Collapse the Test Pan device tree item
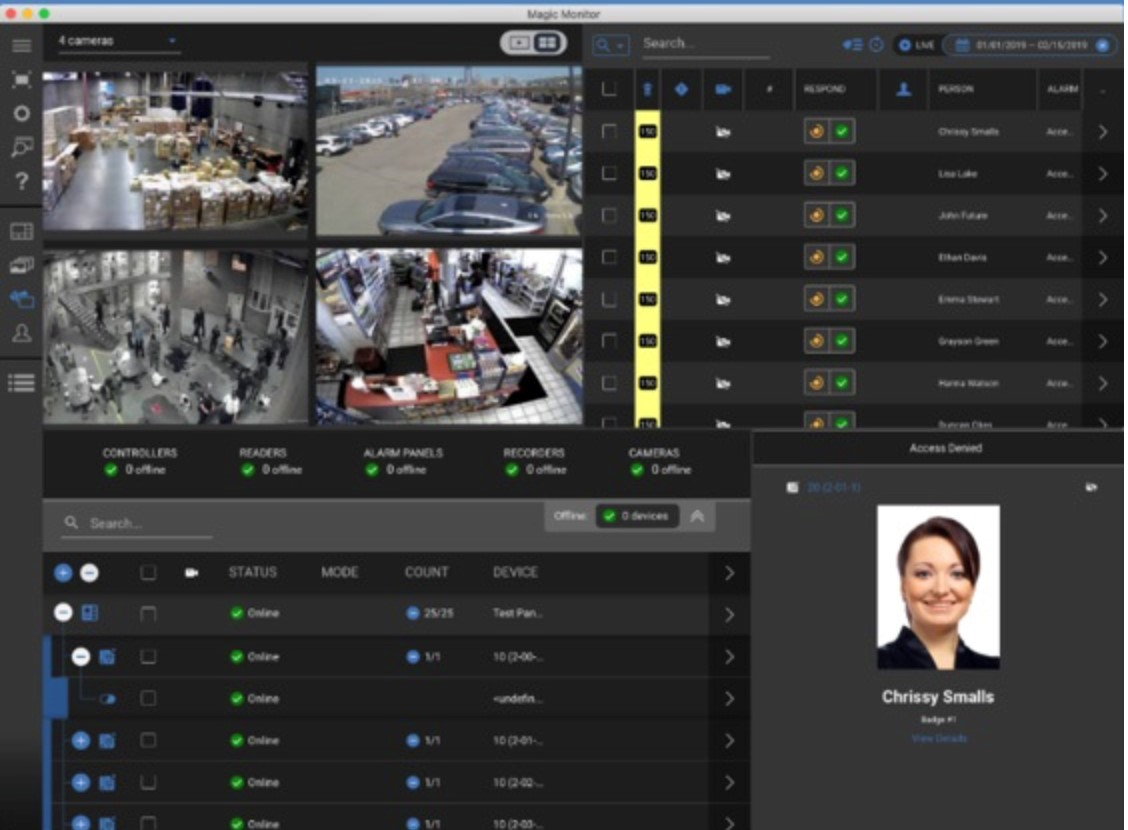This screenshot has width=1128, height=830. tap(62, 613)
